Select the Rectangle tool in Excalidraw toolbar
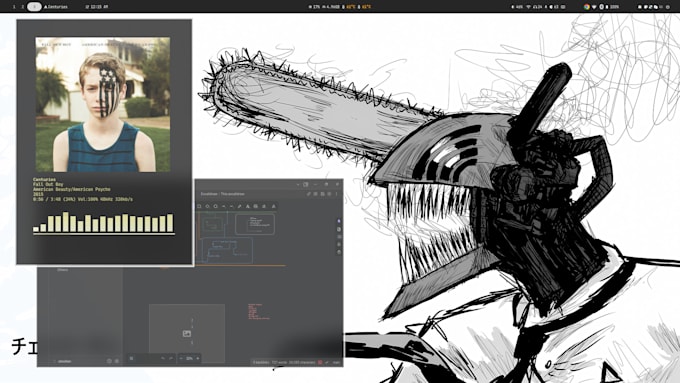The image size is (680, 383). pyautogui.click(x=199, y=206)
